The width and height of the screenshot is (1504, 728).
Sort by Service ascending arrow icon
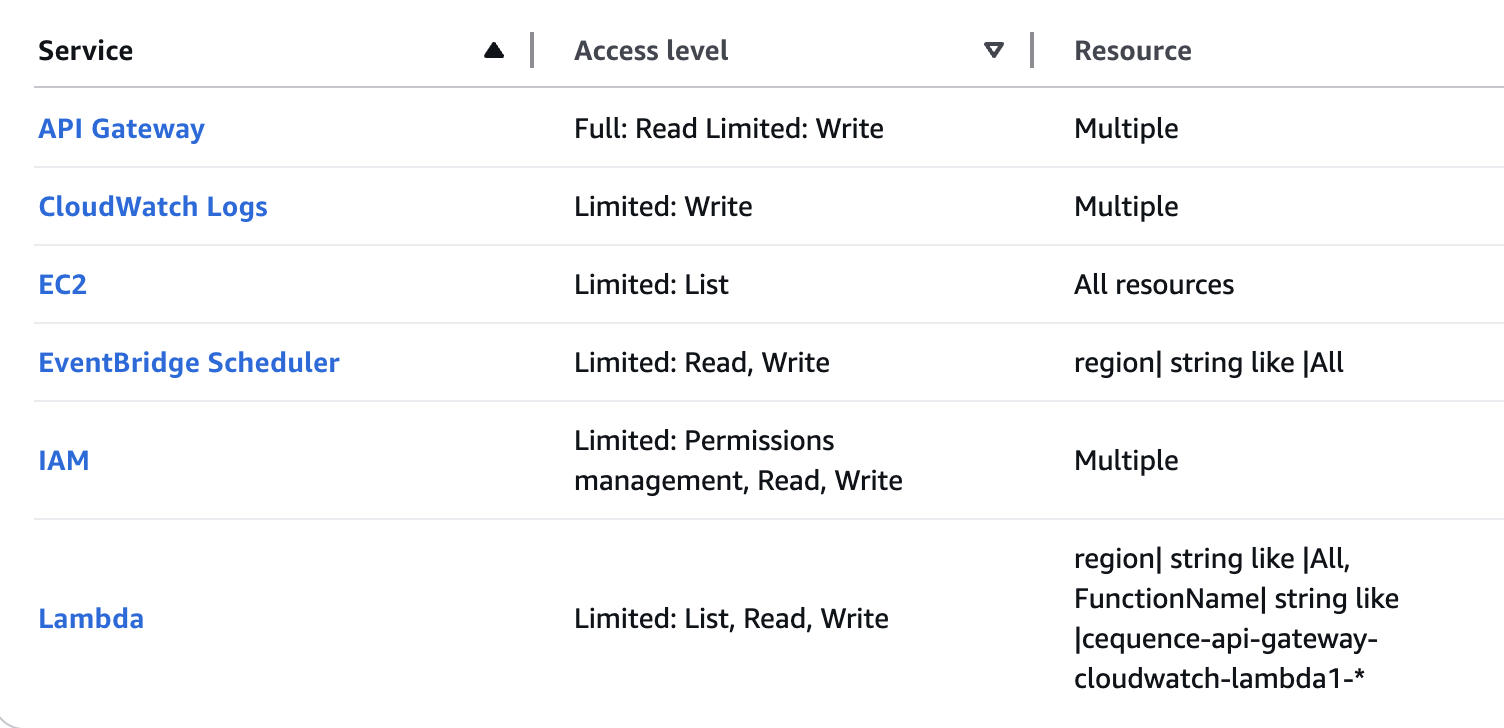(494, 50)
